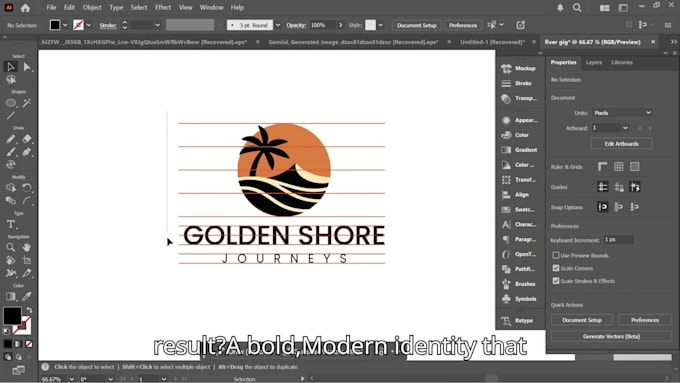The width and height of the screenshot is (680, 383).
Task: Toggle Use Preview Bounds checkbox
Action: 556,255
